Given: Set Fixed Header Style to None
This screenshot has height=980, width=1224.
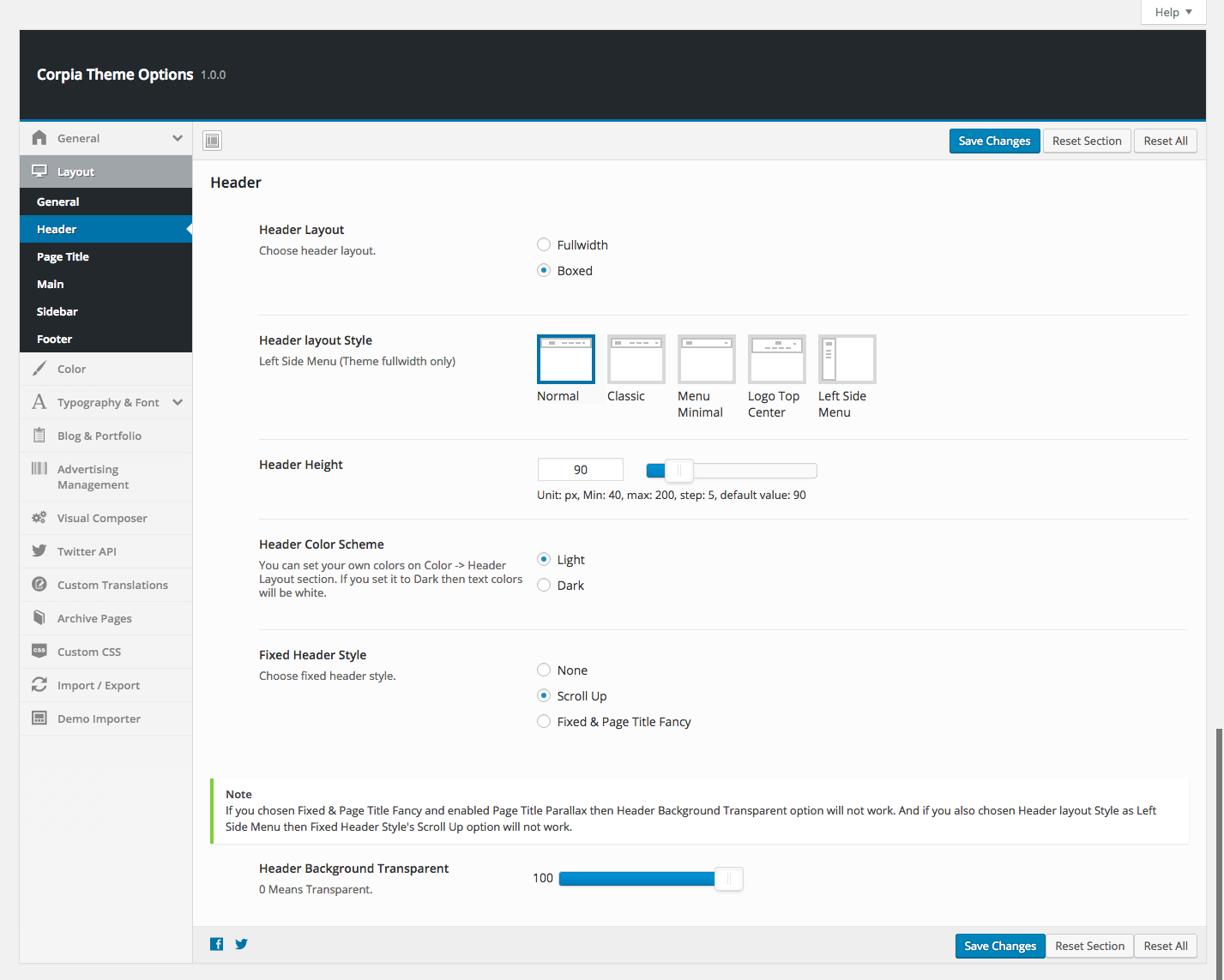Looking at the screenshot, I should [544, 670].
